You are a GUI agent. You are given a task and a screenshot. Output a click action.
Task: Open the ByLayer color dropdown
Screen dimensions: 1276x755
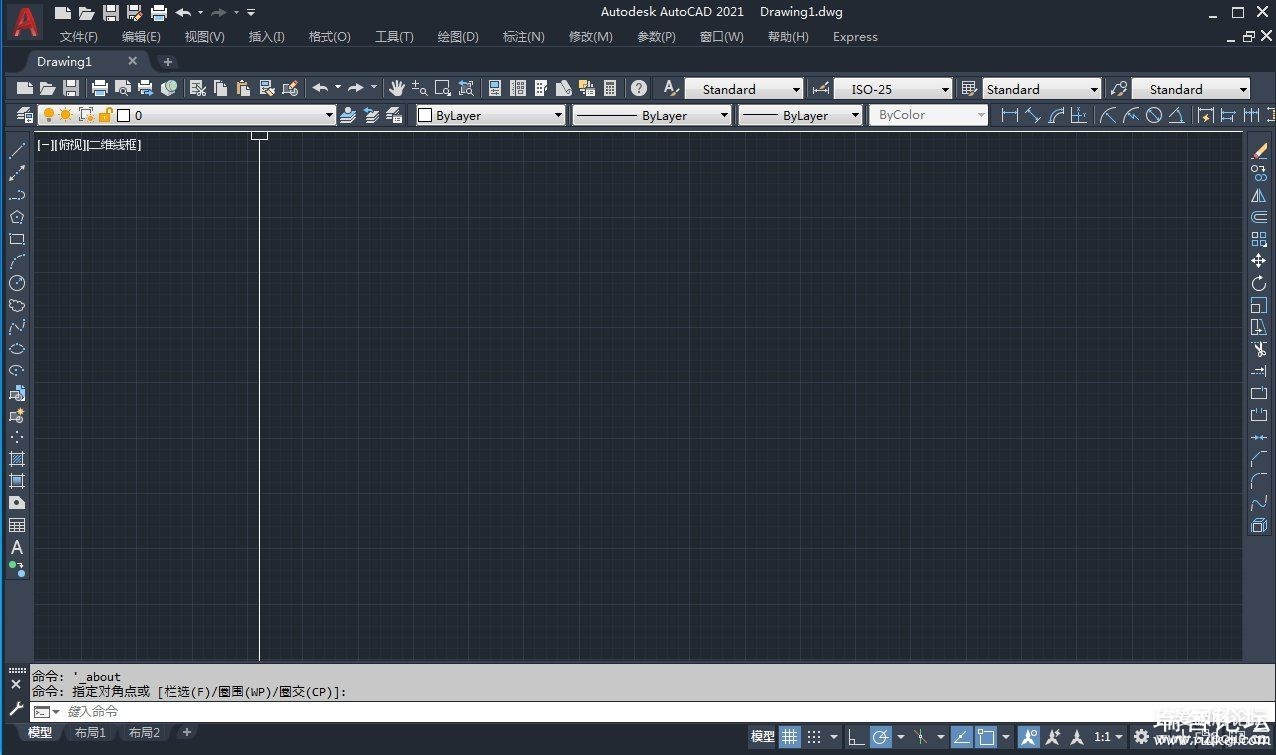(559, 115)
